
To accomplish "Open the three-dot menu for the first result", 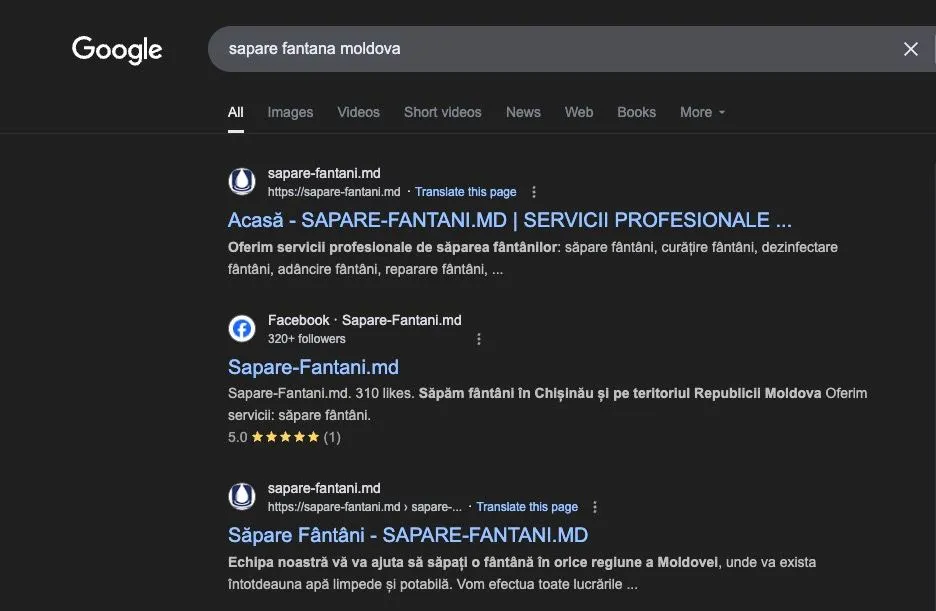I will click(x=533, y=192).
